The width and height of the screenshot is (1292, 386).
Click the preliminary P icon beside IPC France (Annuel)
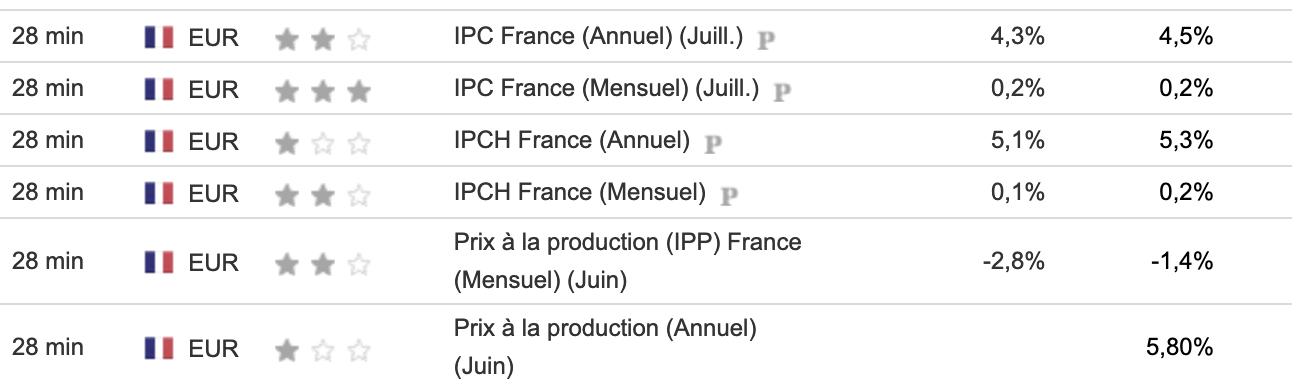(767, 40)
